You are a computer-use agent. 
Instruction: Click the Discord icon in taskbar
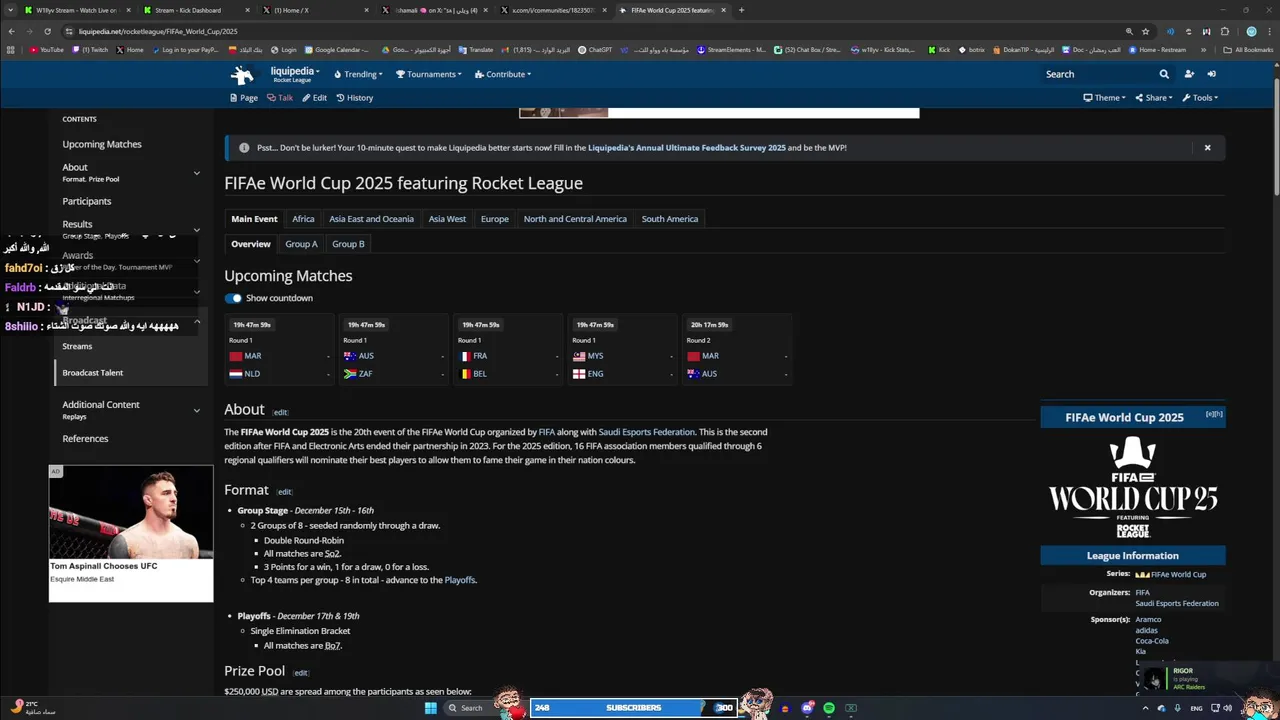[807, 708]
